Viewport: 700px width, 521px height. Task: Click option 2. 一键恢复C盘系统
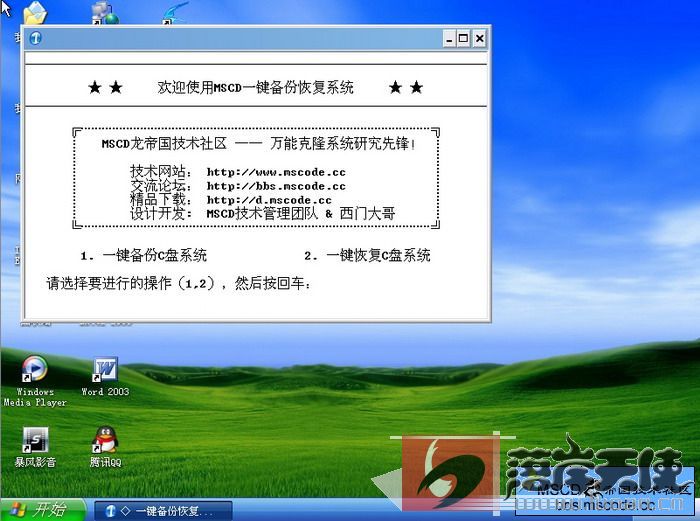[x=367, y=255]
